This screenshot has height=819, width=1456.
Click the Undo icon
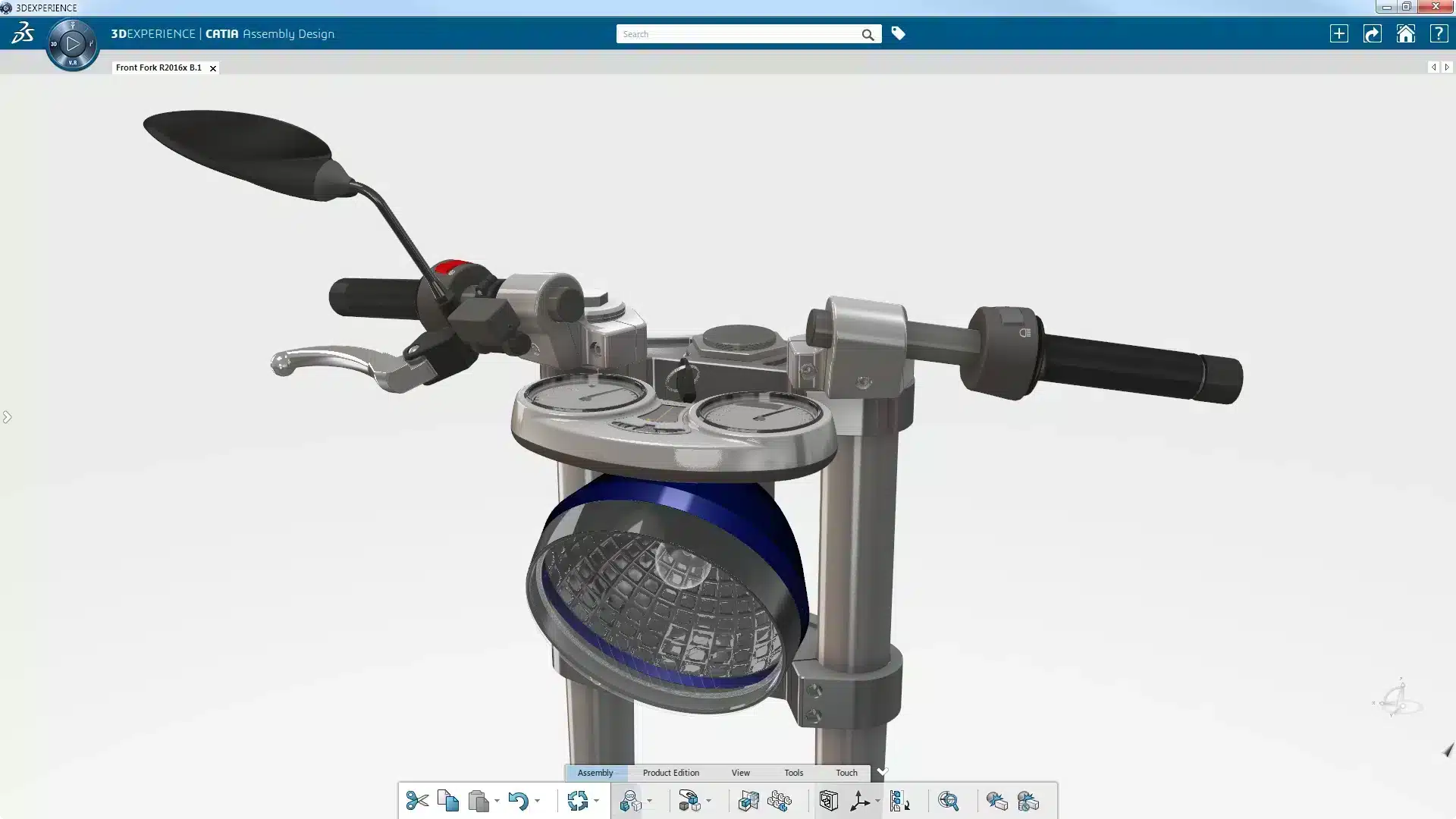(x=519, y=801)
